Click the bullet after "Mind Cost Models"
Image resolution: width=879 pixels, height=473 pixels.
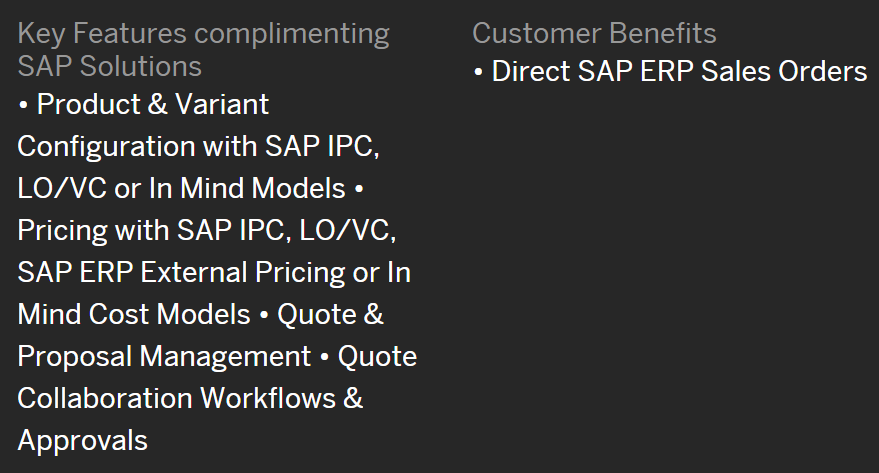[x=263, y=315]
